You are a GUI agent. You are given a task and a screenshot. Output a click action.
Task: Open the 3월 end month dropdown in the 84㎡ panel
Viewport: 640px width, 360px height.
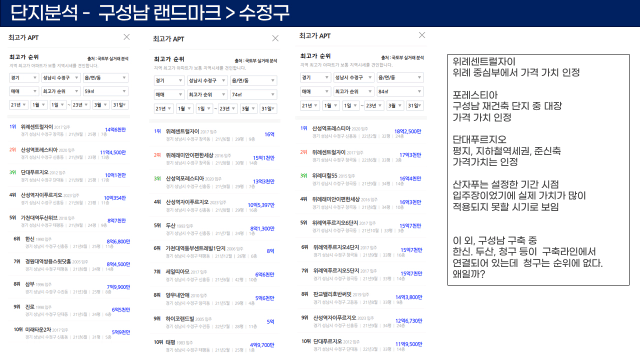[394, 105]
